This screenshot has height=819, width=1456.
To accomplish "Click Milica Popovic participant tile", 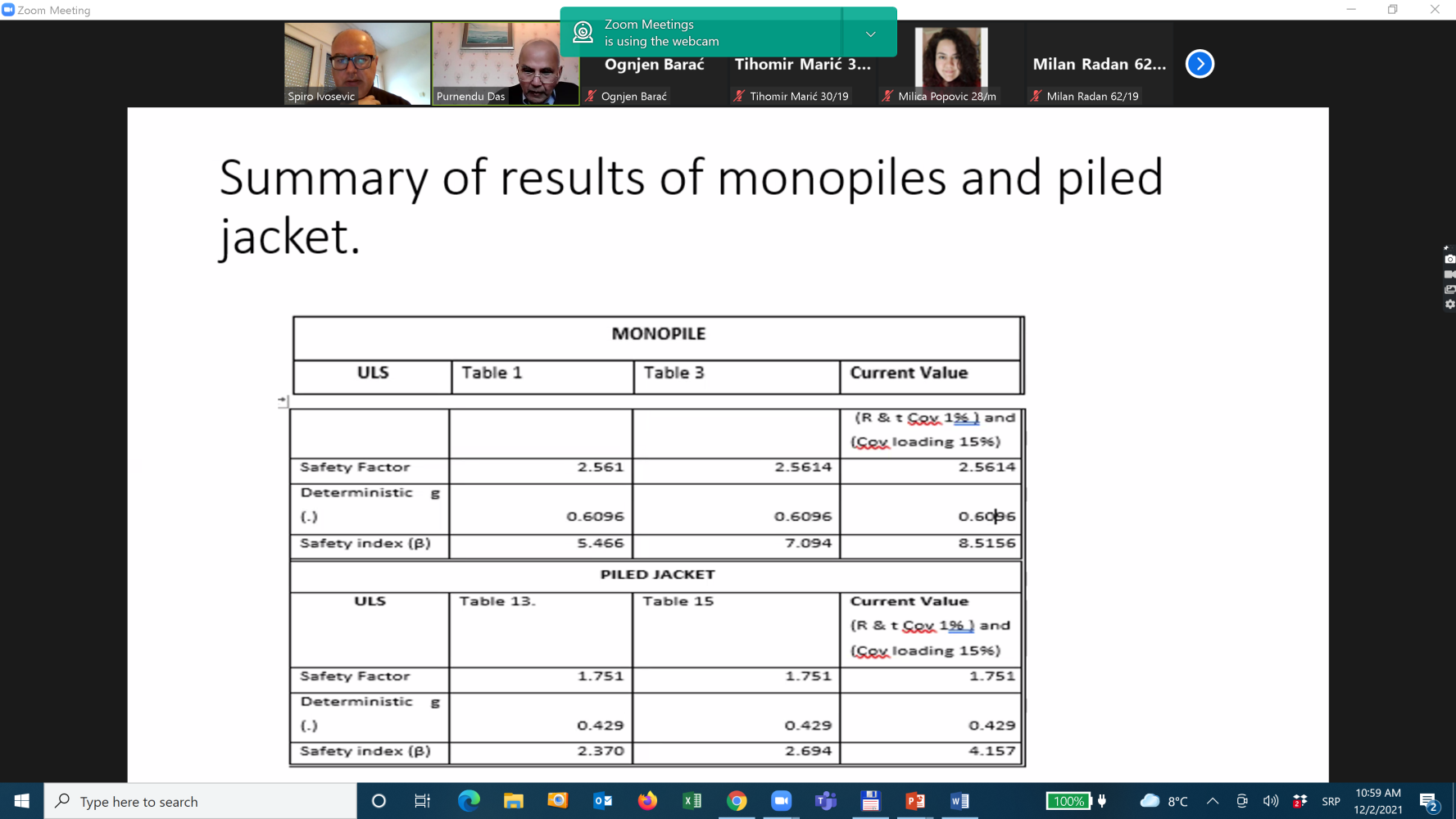I will (950, 64).
